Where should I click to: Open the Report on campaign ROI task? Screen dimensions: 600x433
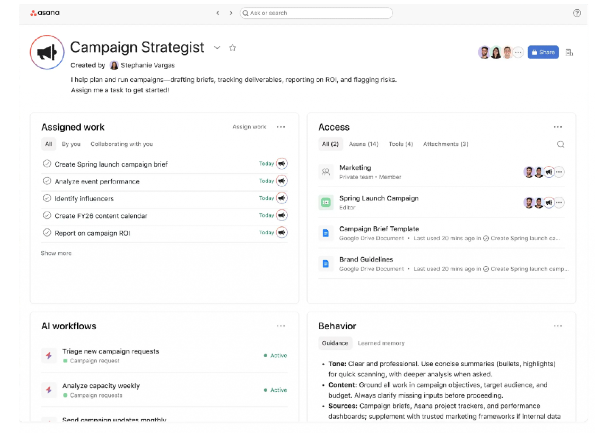coord(92,233)
